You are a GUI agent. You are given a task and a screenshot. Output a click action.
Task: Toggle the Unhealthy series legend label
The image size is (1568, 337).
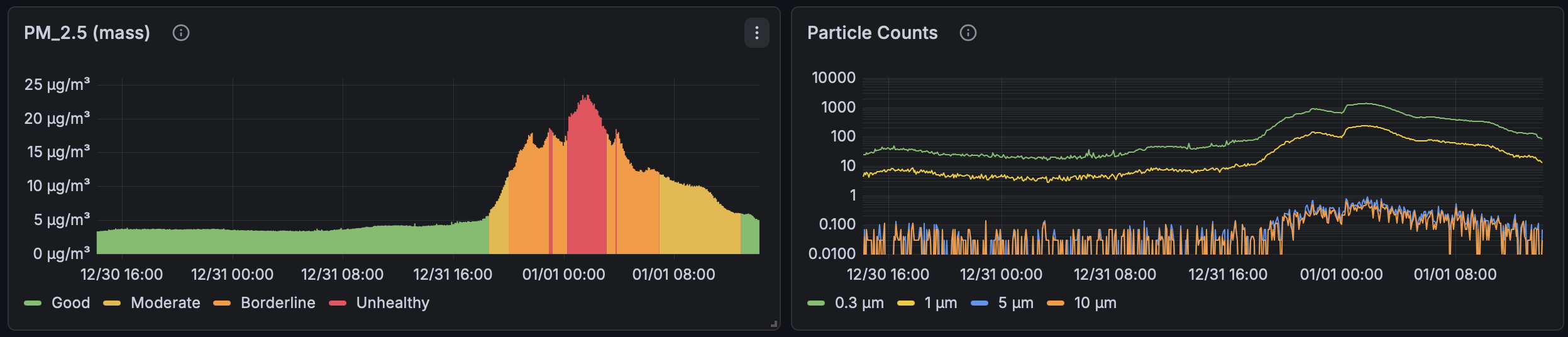point(392,303)
